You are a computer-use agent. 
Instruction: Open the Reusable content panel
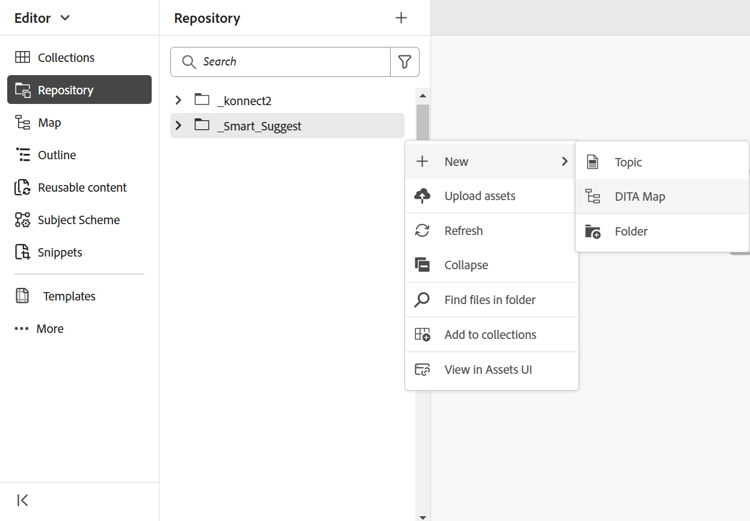click(82, 188)
